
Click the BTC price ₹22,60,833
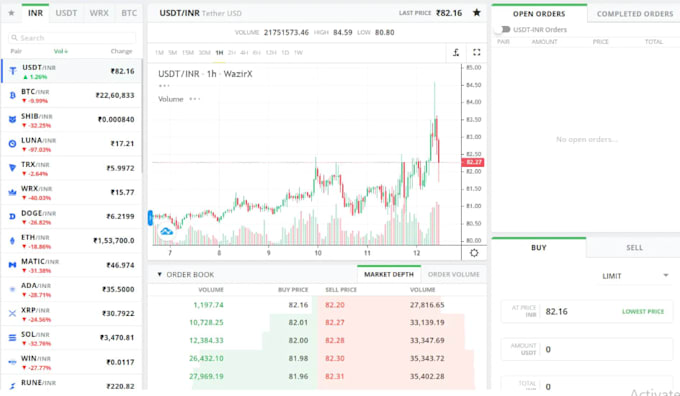click(115, 95)
